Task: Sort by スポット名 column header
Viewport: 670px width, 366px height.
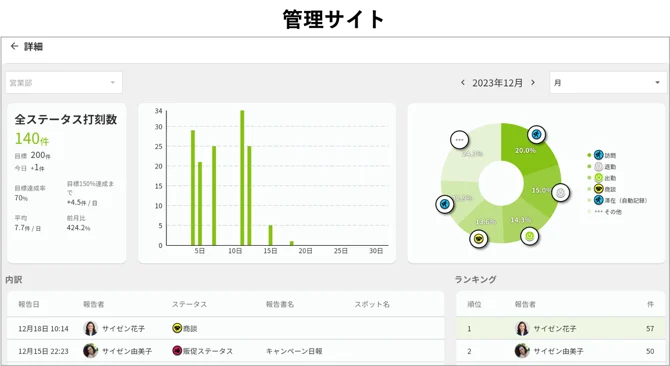Action: pyautogui.click(x=372, y=304)
